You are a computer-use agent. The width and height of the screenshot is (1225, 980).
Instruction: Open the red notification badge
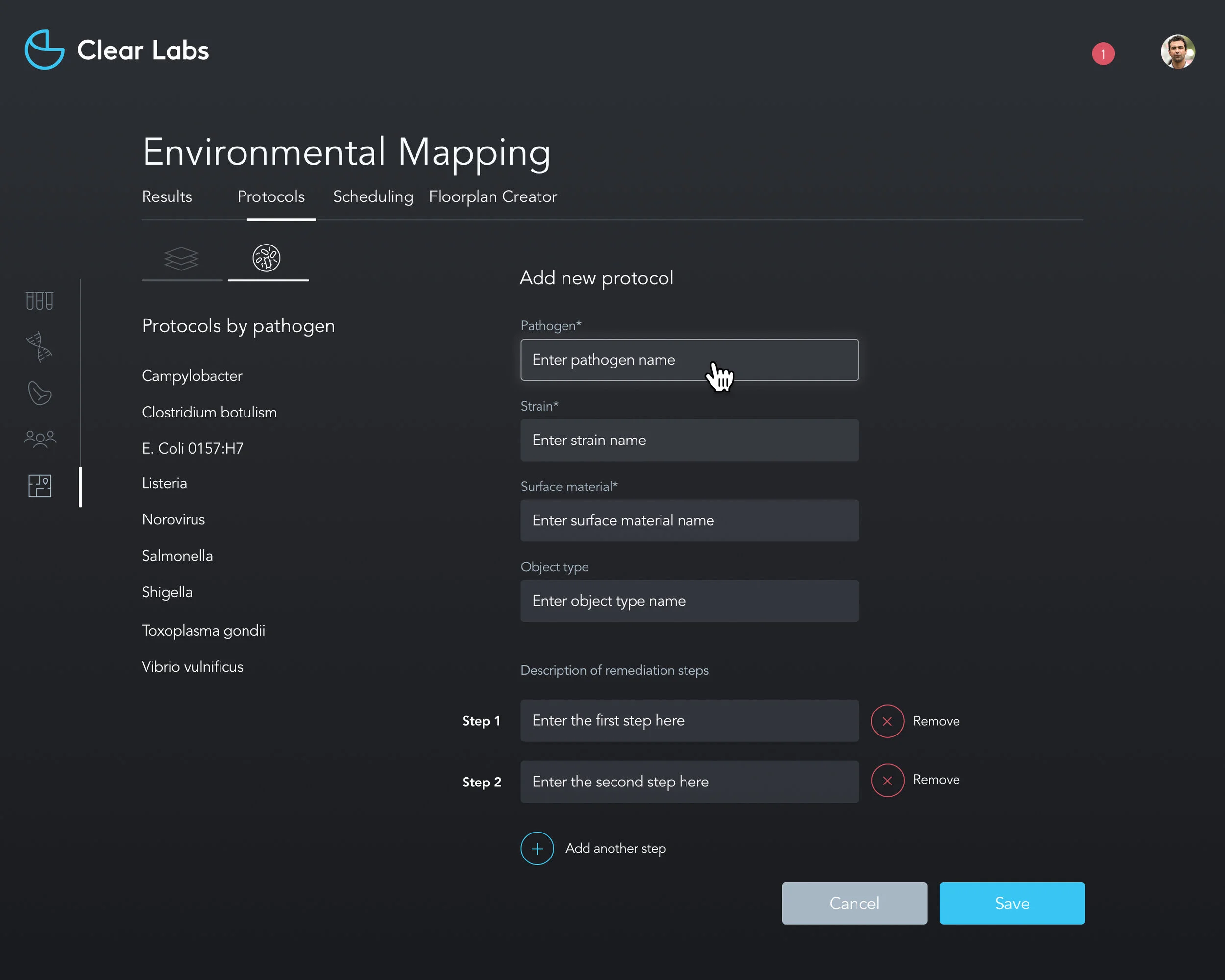pyautogui.click(x=1102, y=54)
